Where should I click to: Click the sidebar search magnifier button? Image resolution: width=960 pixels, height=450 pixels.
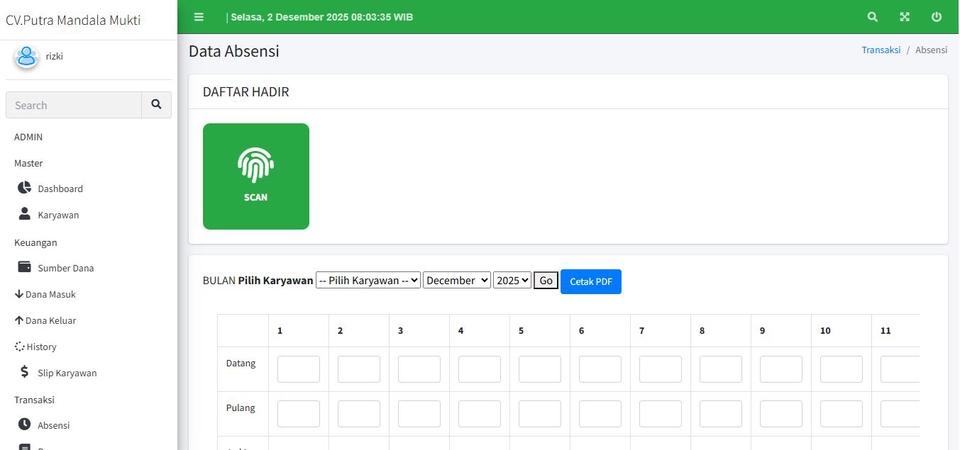[156, 105]
